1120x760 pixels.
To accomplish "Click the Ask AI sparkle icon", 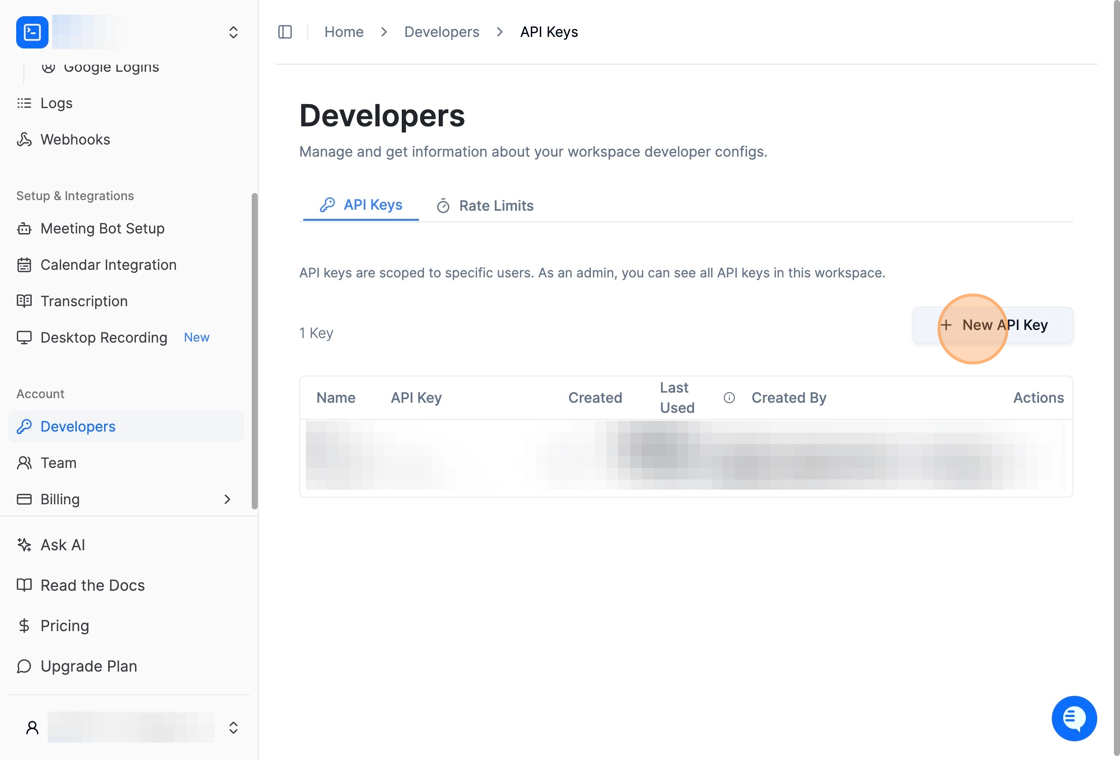I will [24, 545].
